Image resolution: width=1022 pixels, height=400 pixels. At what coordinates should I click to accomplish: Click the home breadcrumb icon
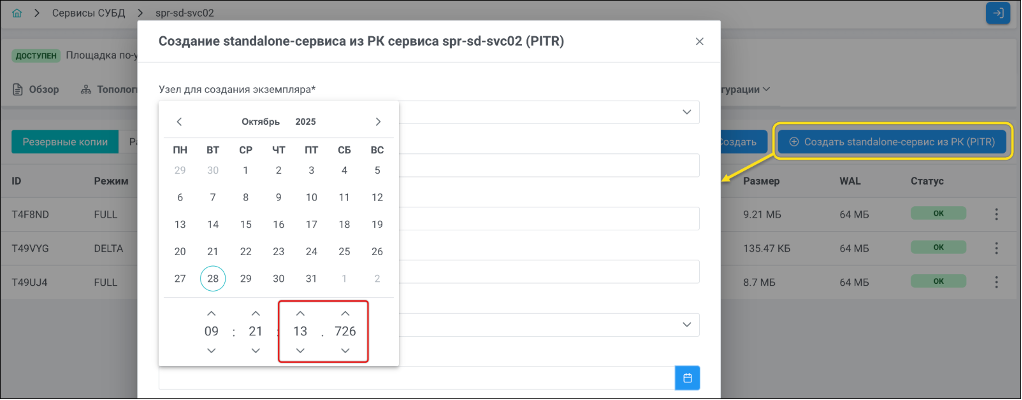coord(17,13)
